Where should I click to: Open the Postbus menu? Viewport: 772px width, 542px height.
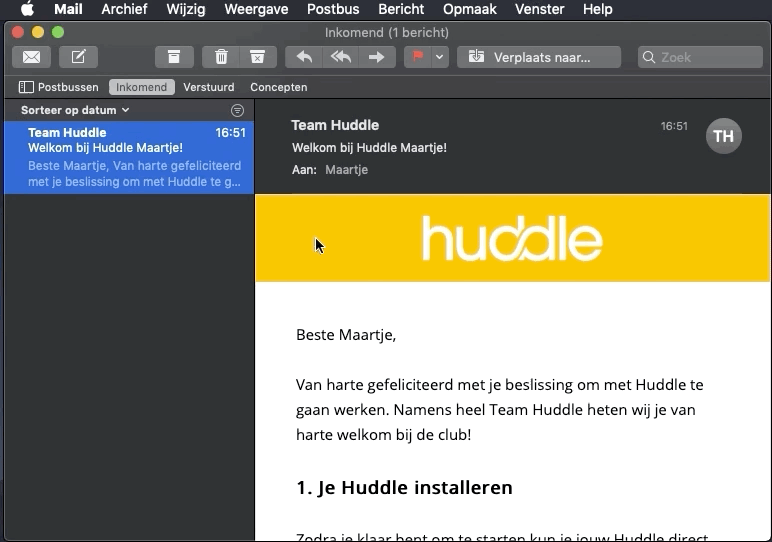[x=333, y=9]
